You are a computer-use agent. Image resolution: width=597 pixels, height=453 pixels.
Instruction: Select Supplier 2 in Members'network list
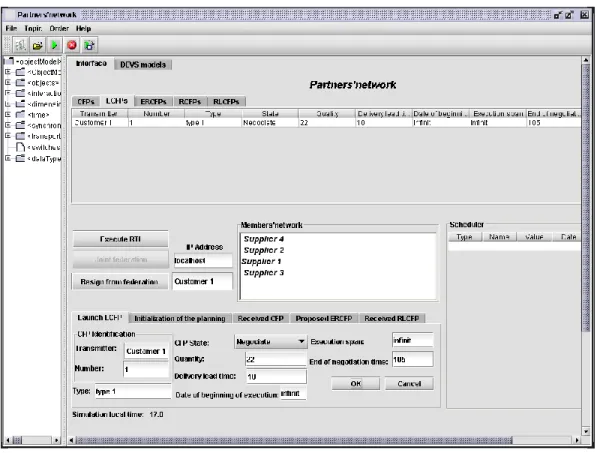[x=263, y=250]
